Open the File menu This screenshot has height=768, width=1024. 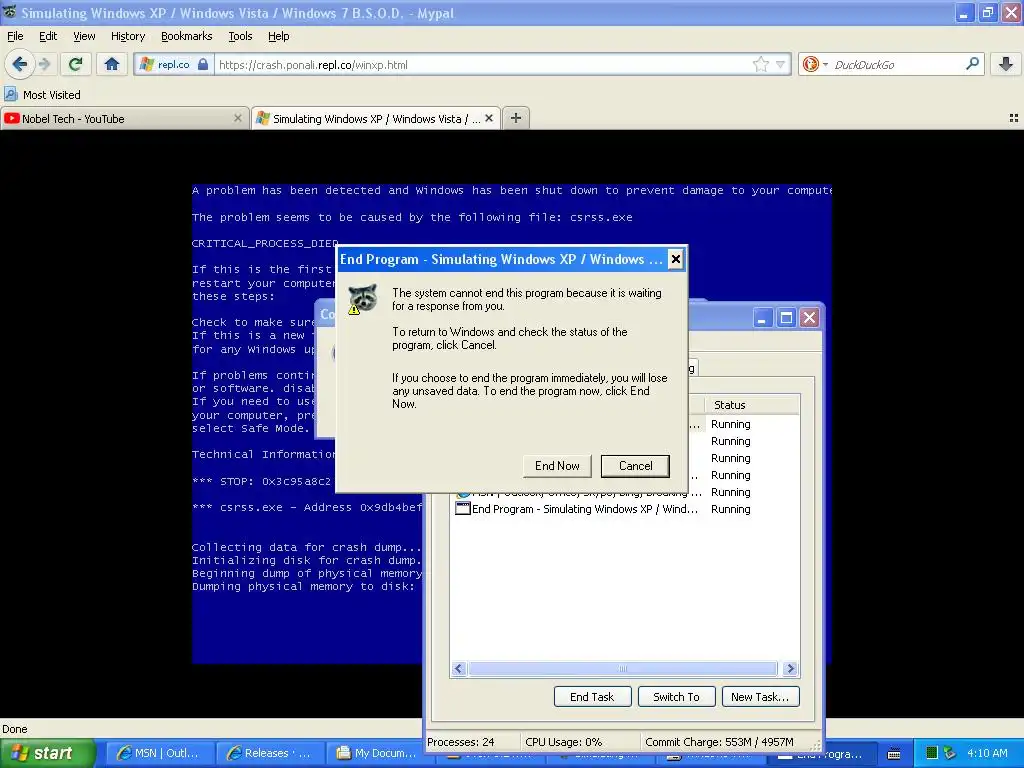point(15,36)
